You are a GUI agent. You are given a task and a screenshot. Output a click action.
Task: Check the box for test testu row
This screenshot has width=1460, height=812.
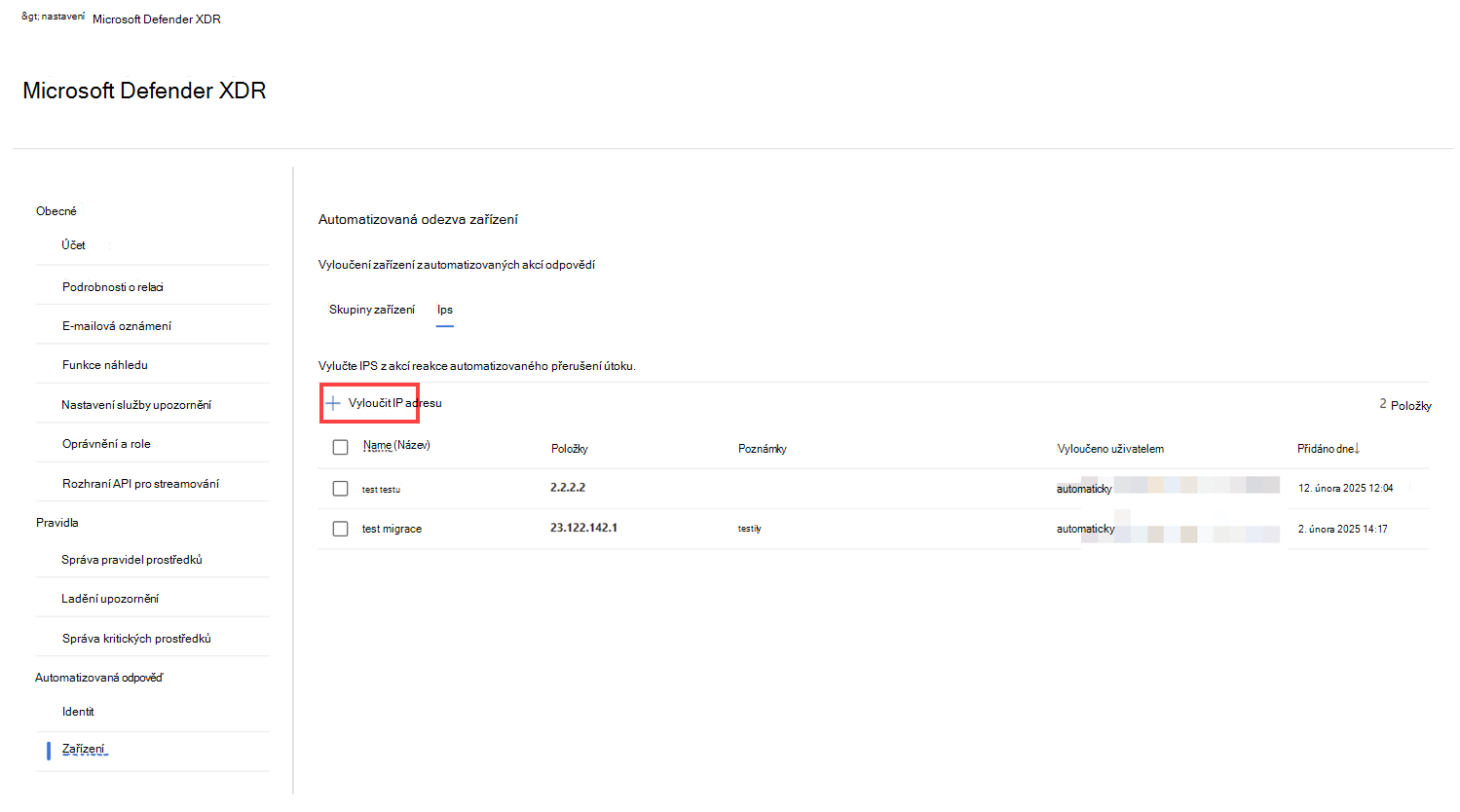coord(340,489)
